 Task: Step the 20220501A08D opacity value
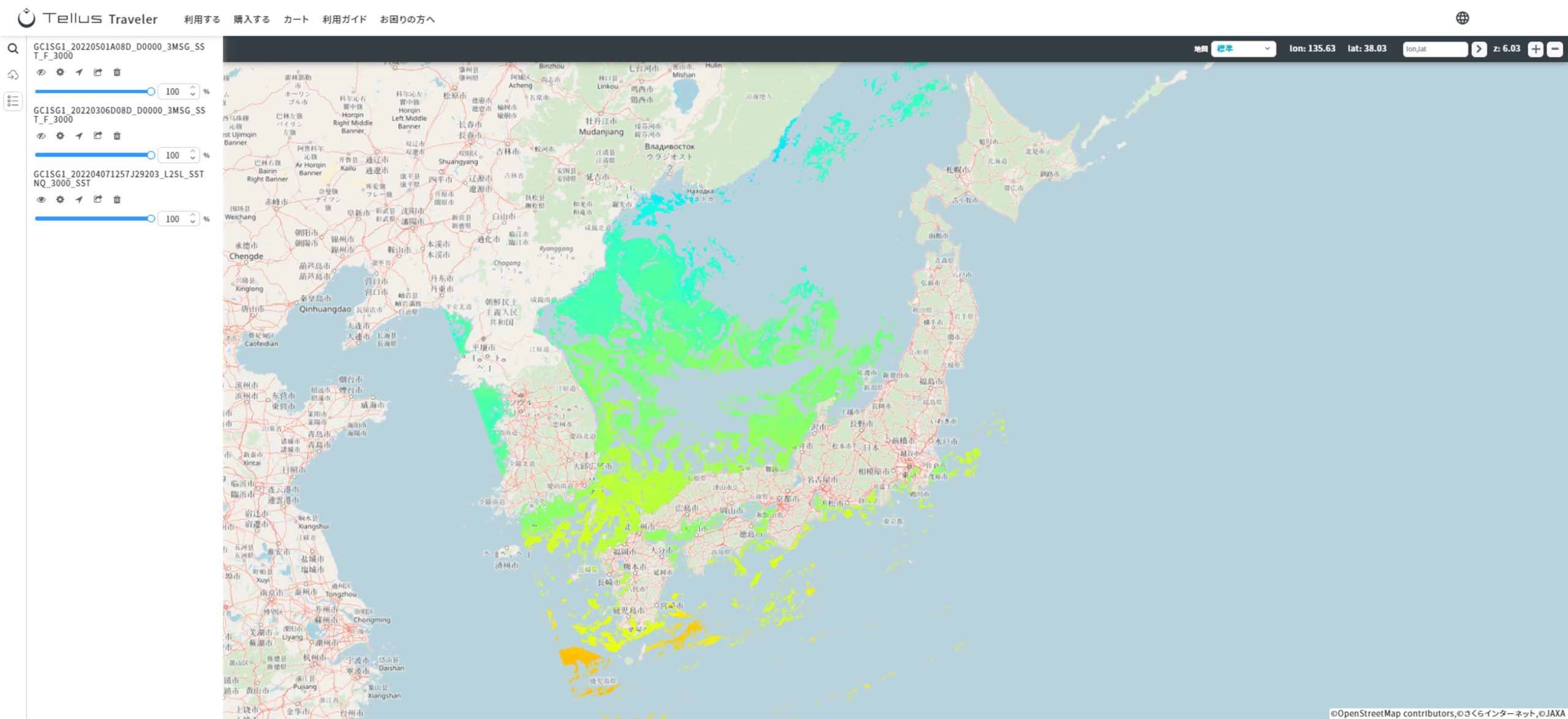(193, 91)
